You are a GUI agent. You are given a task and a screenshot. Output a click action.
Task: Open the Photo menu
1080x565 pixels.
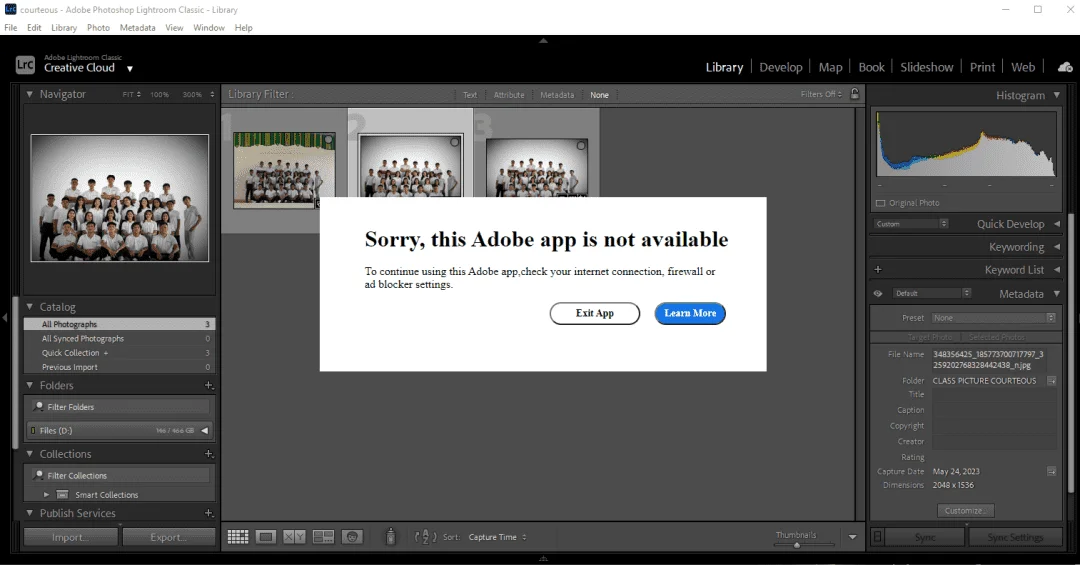pos(98,28)
